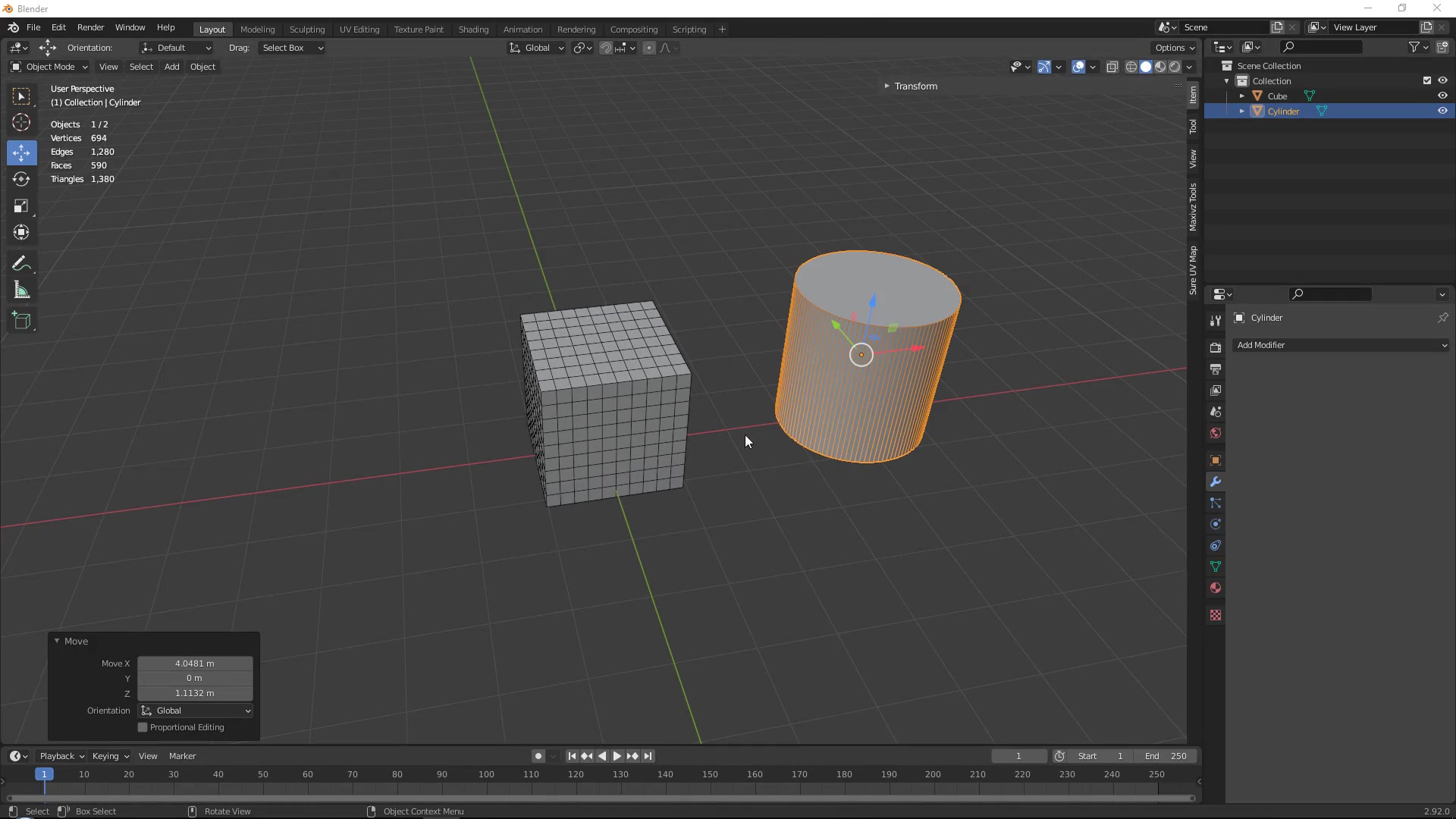Toggle X-ray display in viewport header
Image resolution: width=1456 pixels, height=819 pixels.
click(x=1112, y=67)
